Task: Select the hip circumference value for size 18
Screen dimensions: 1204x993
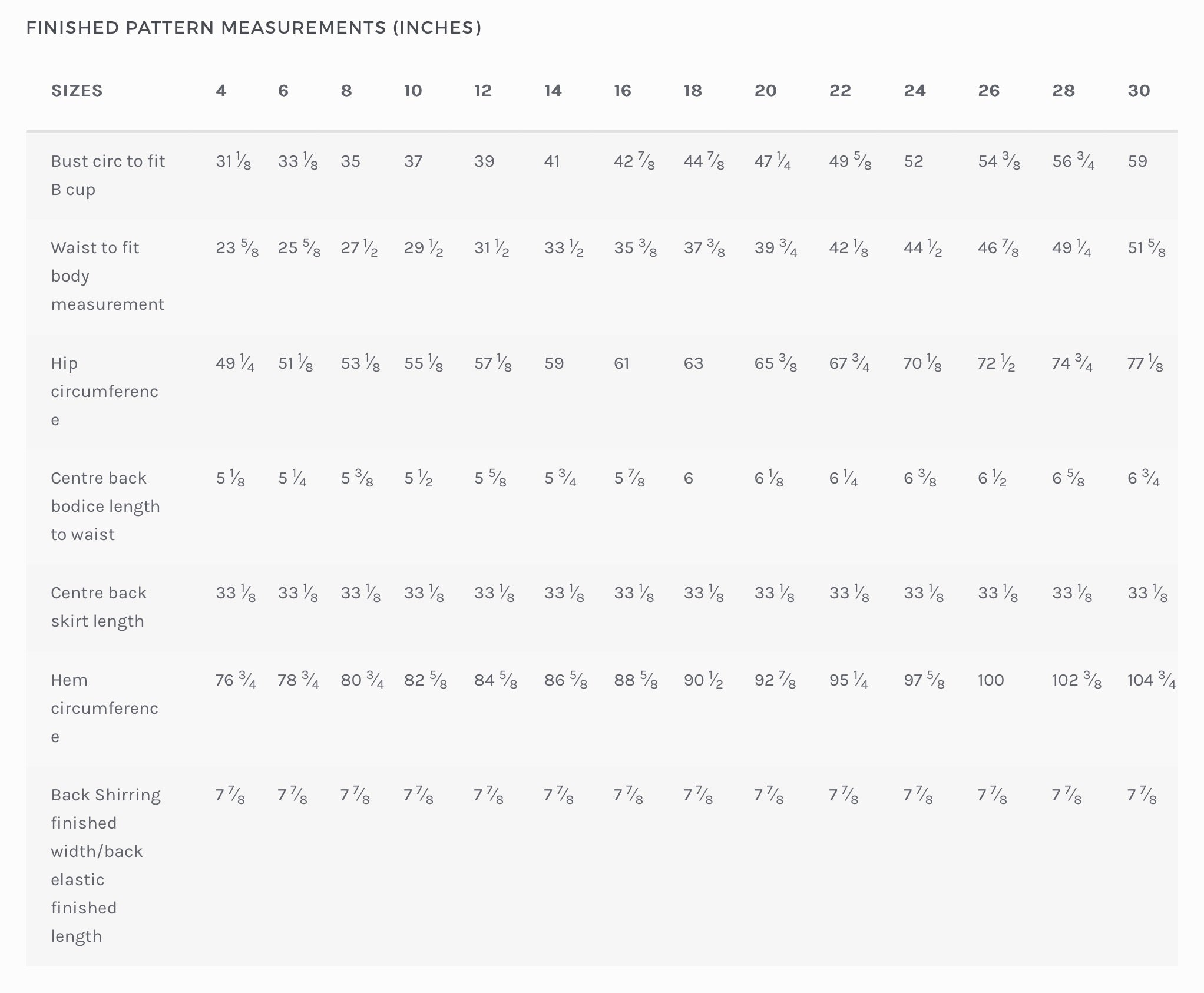Action: (693, 363)
